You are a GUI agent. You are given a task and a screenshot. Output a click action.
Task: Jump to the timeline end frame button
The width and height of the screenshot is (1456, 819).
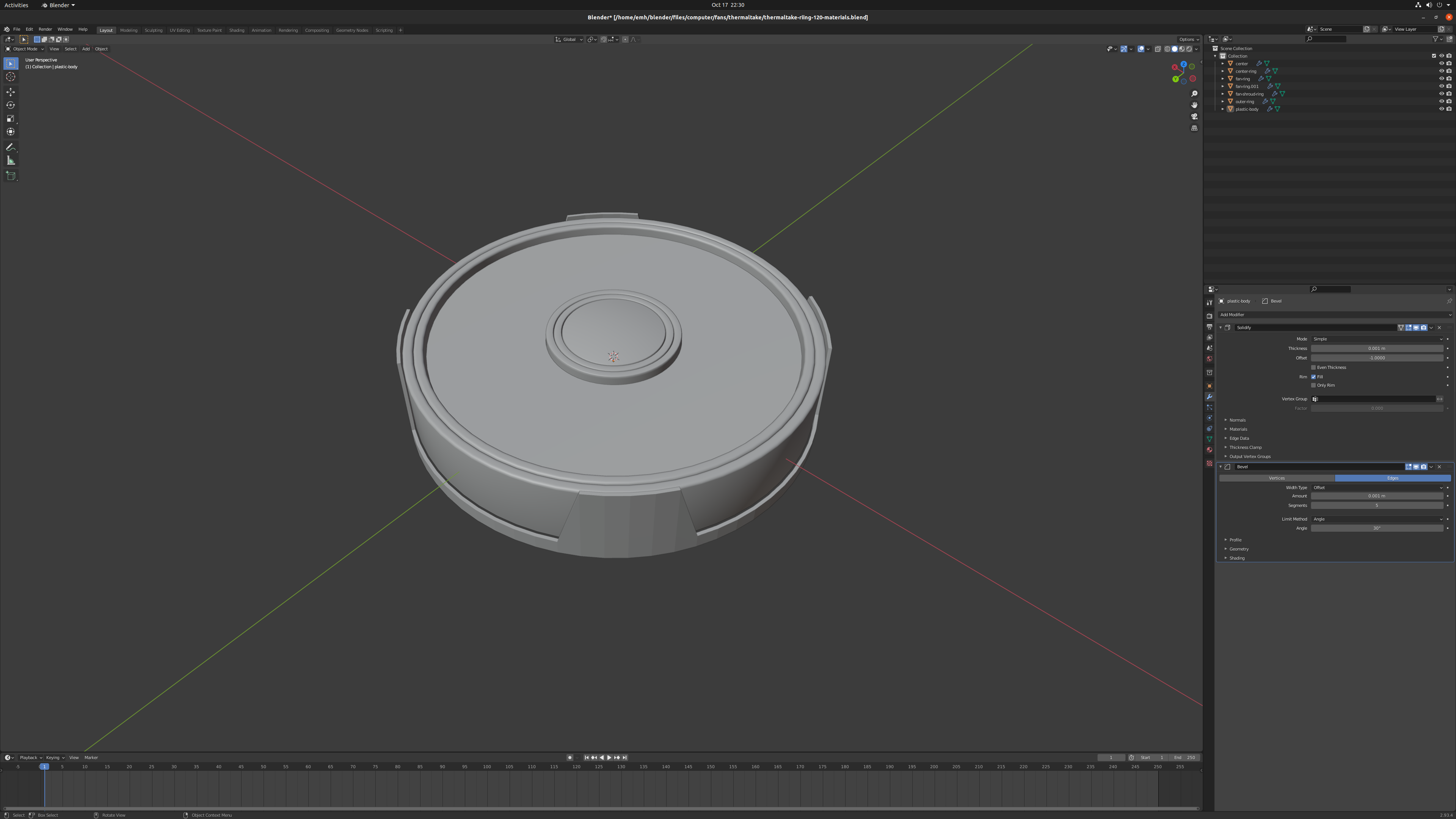tap(624, 758)
